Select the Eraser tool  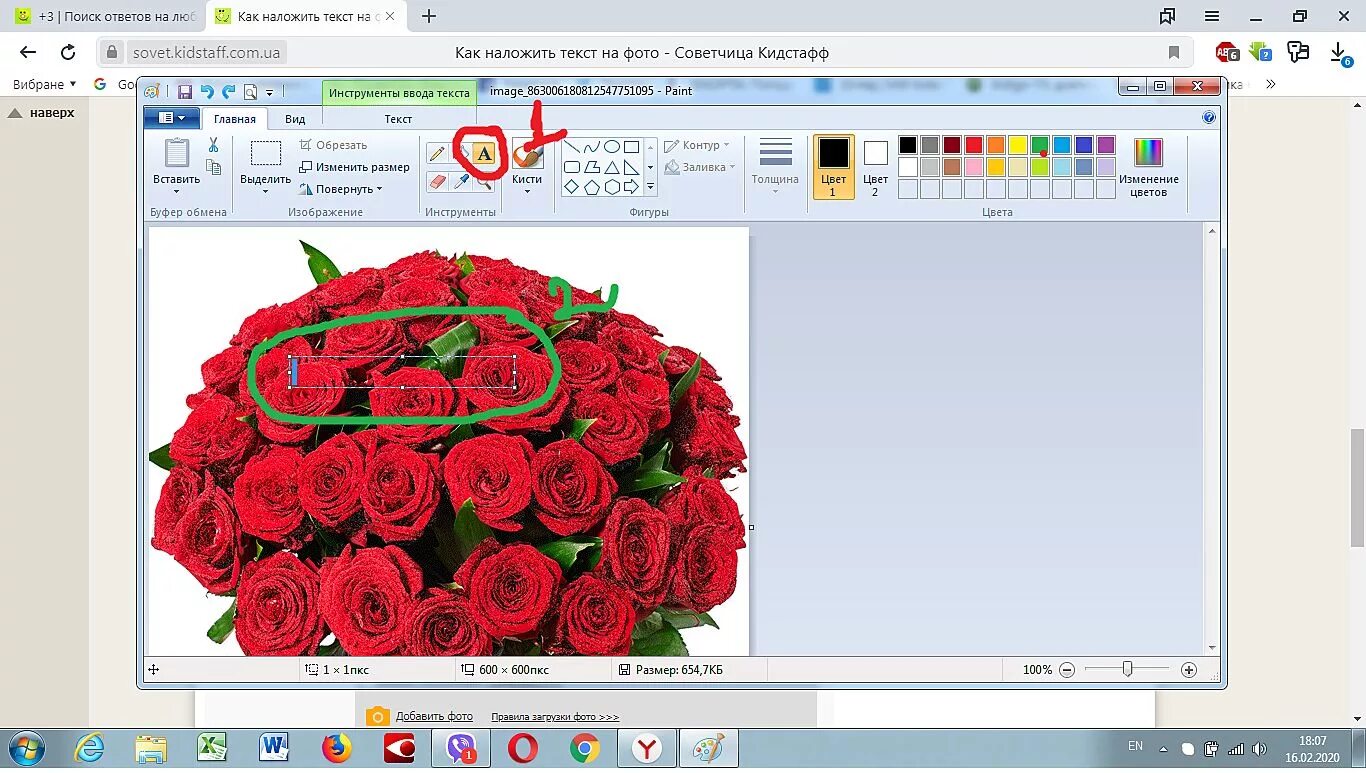[x=437, y=182]
